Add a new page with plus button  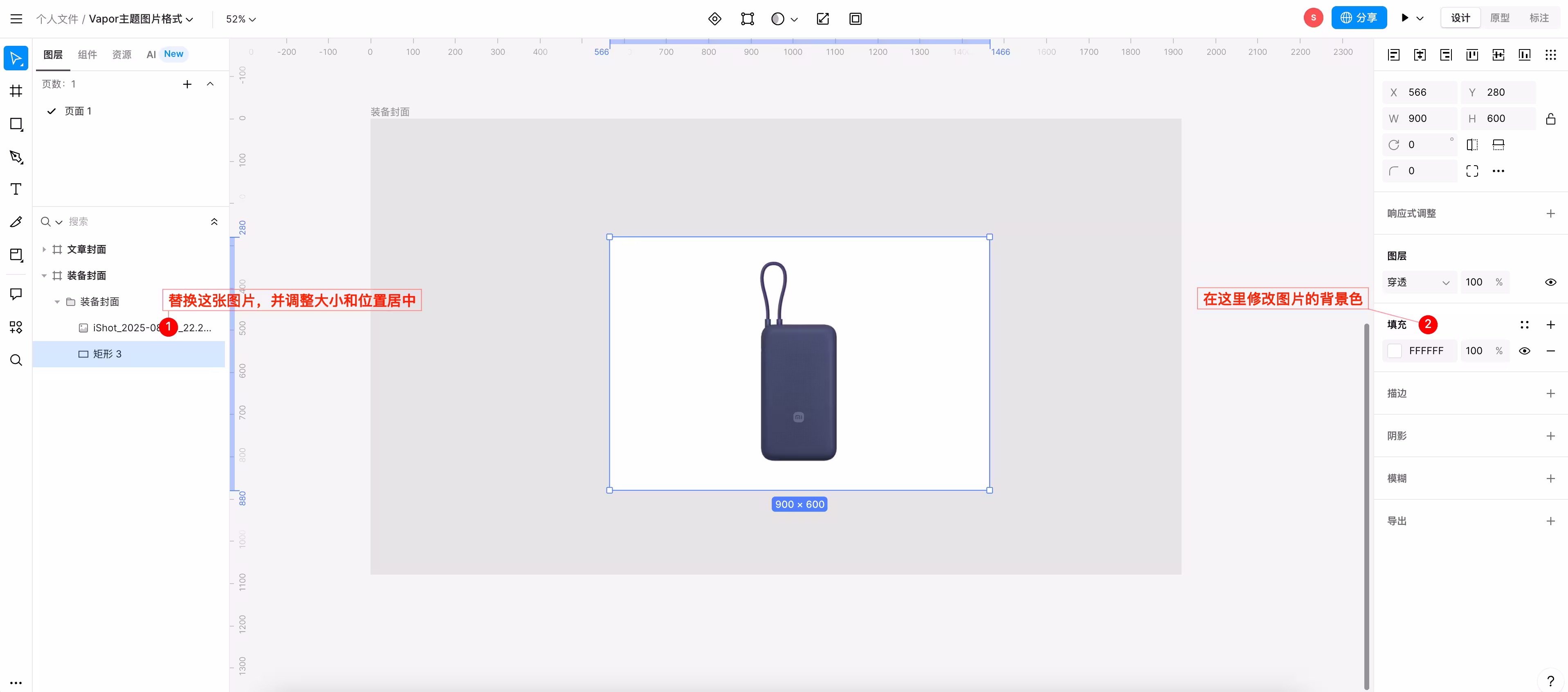[187, 85]
